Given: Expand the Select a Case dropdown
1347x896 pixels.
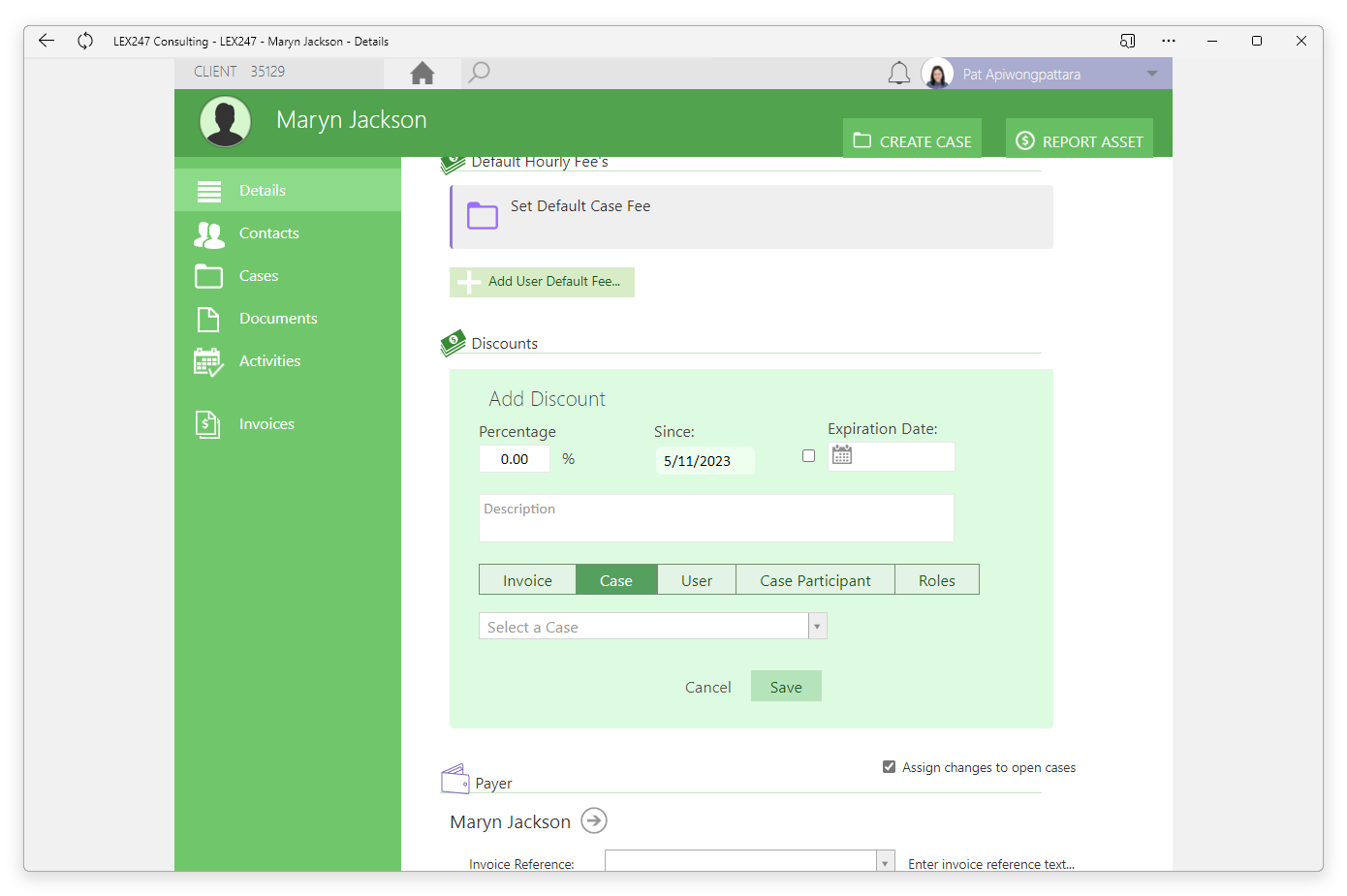Looking at the screenshot, I should pos(817,627).
